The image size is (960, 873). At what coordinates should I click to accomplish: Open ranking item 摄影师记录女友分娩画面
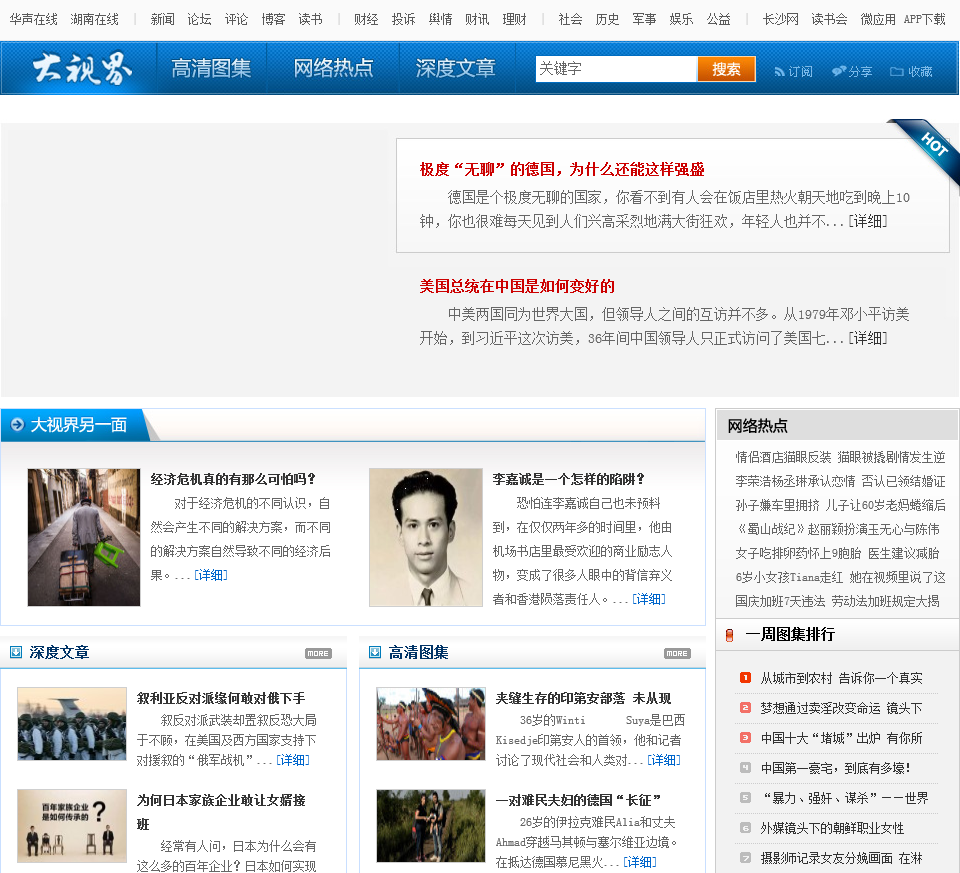coord(841,858)
